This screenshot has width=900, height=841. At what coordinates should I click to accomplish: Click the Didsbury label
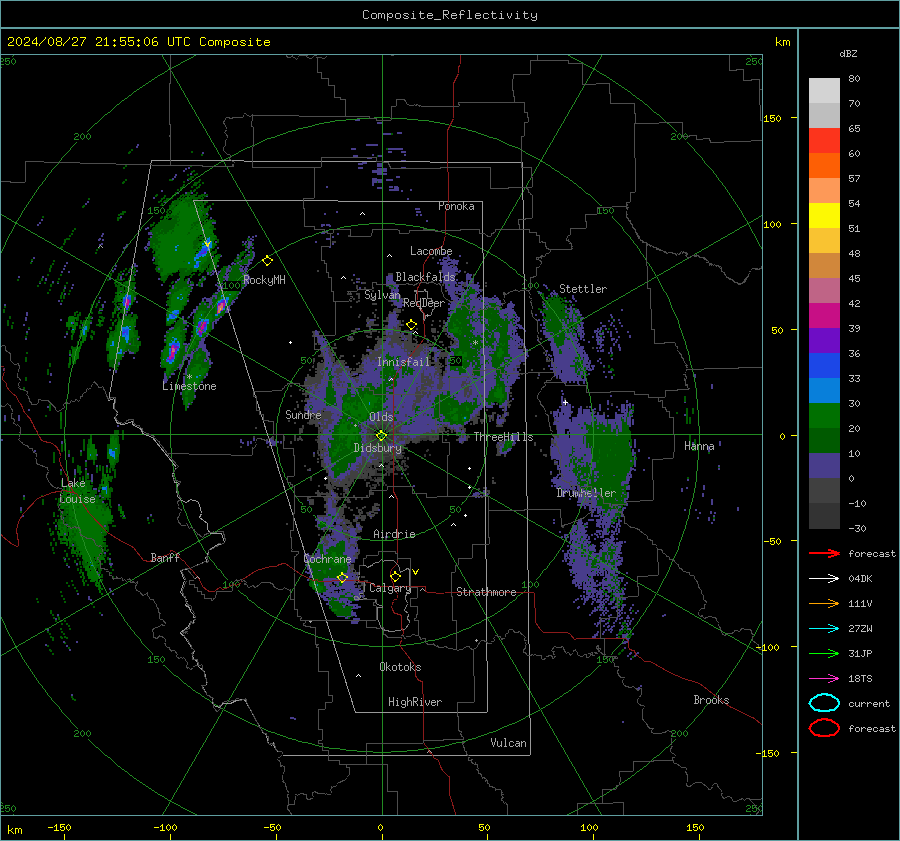coord(378,448)
